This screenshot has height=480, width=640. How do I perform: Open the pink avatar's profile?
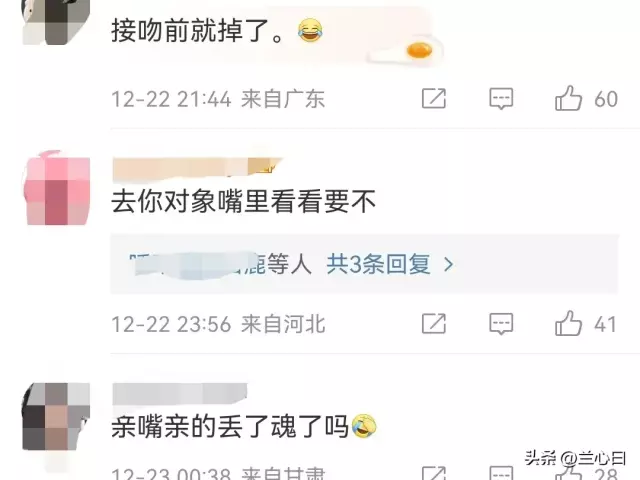click(56, 188)
